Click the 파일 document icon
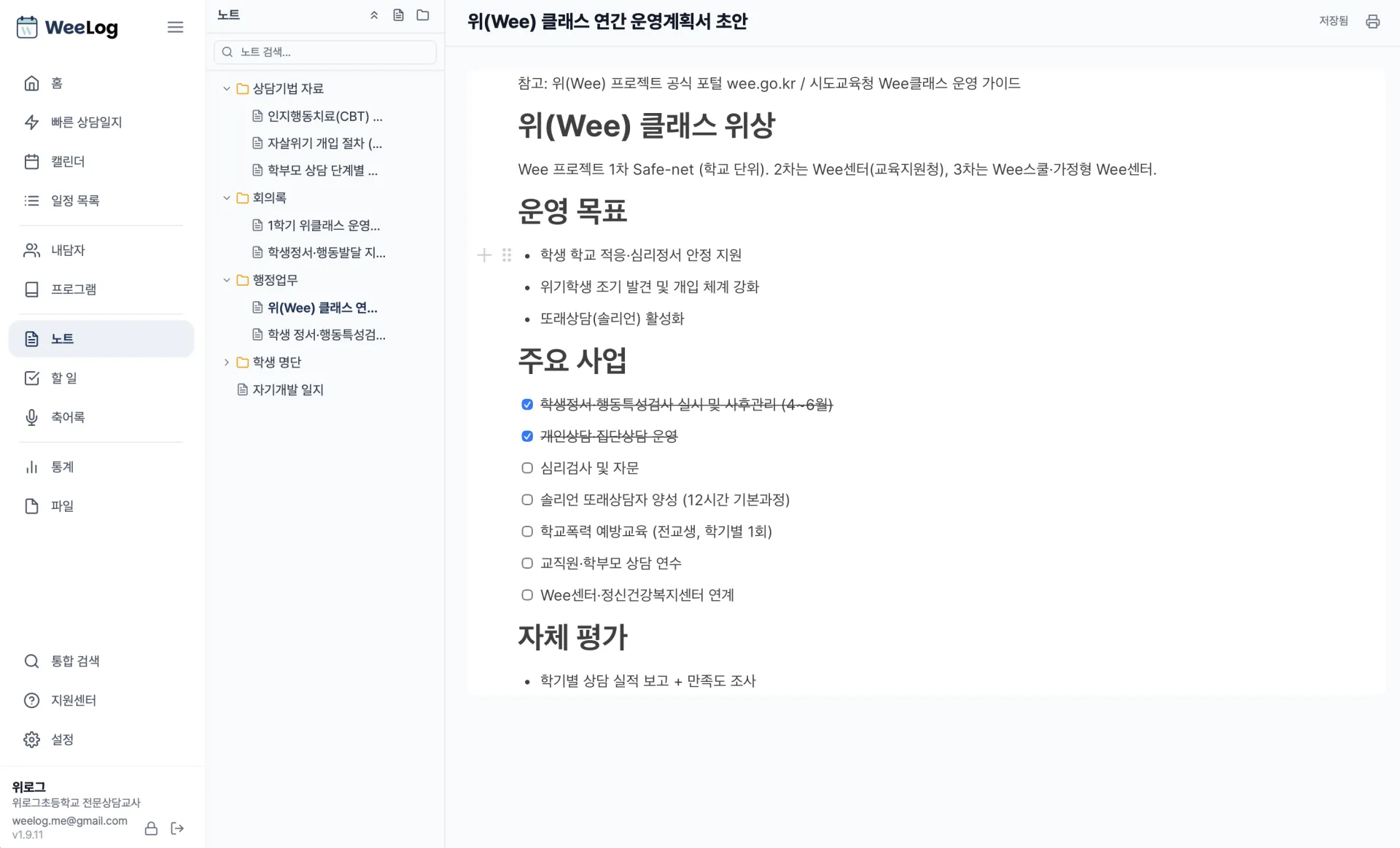The image size is (1400, 848). (x=31, y=506)
